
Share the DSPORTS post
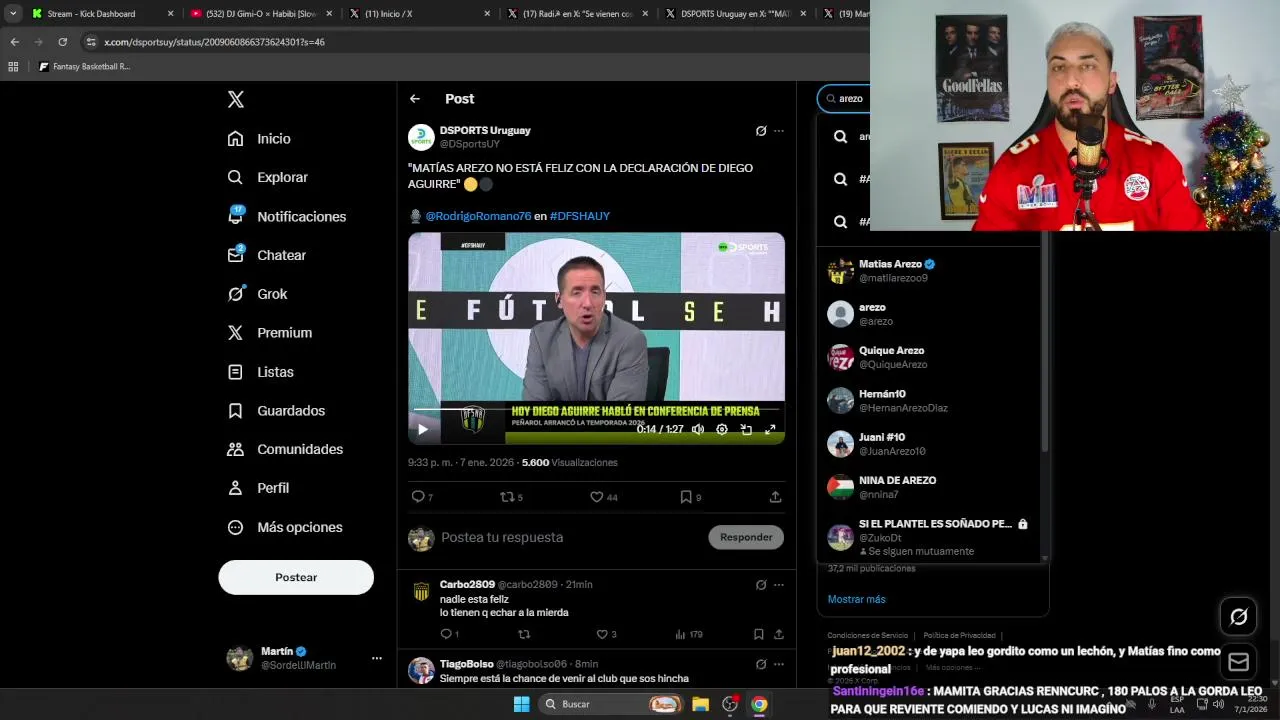[x=775, y=497]
